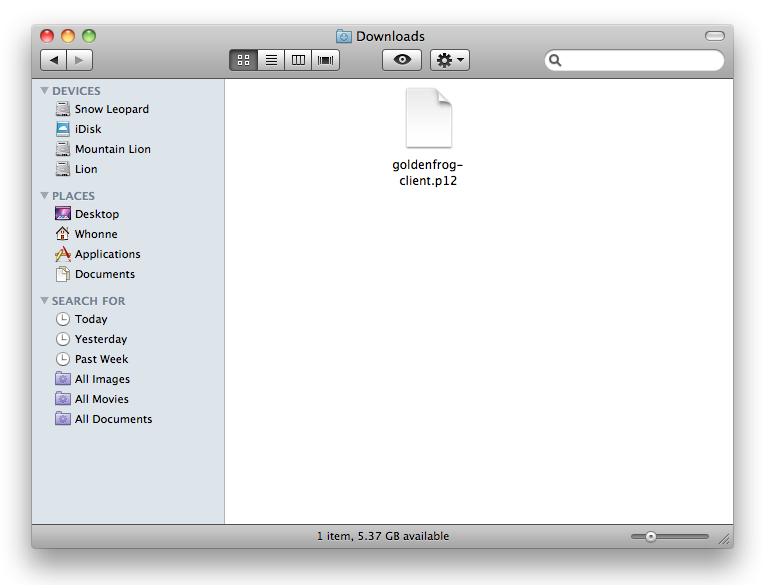
Task: Open the Desktop icon in Places
Action: (x=63, y=213)
